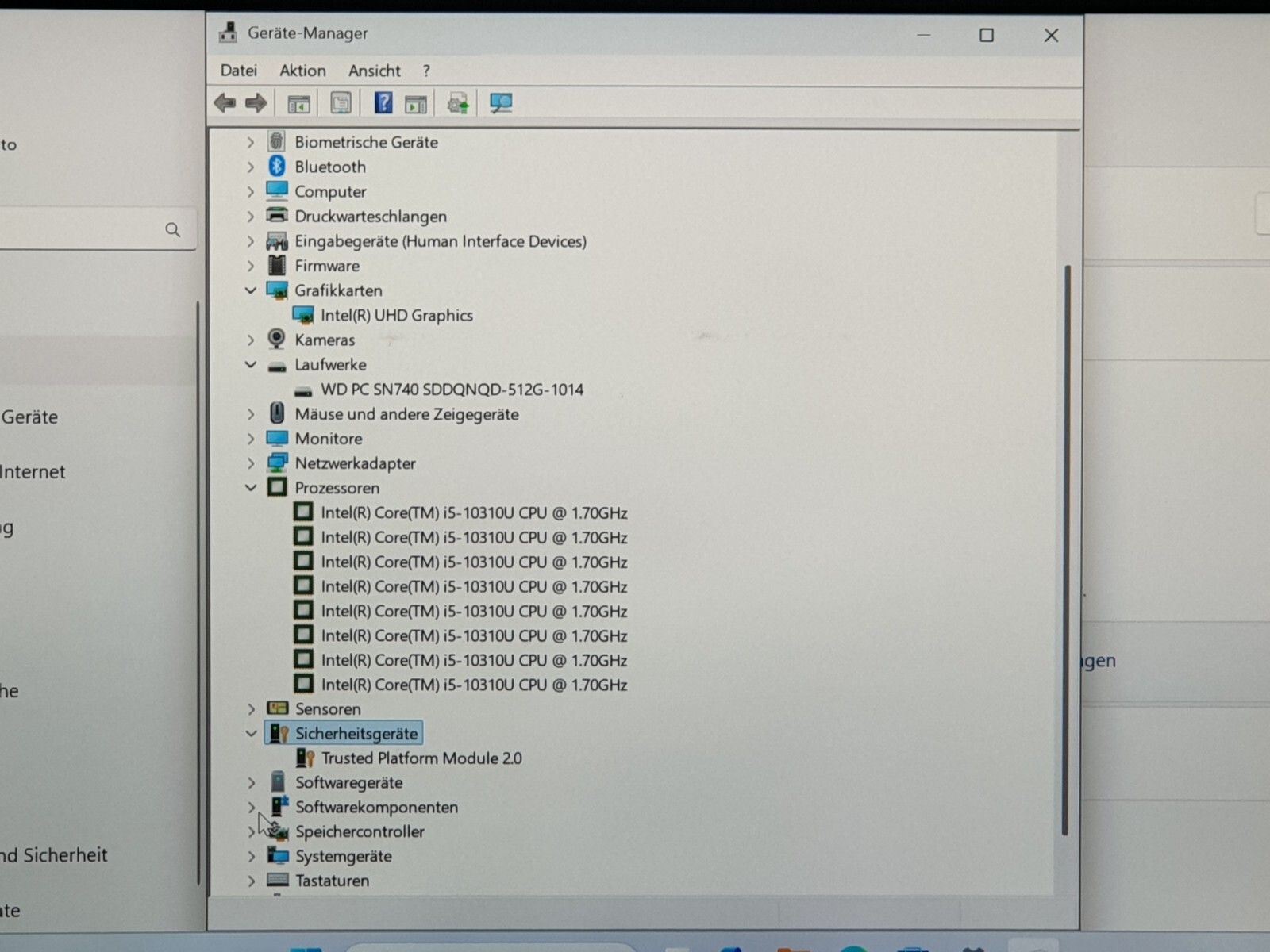The height and width of the screenshot is (952, 1270).
Task: Open the ? help menu
Action: click(426, 71)
